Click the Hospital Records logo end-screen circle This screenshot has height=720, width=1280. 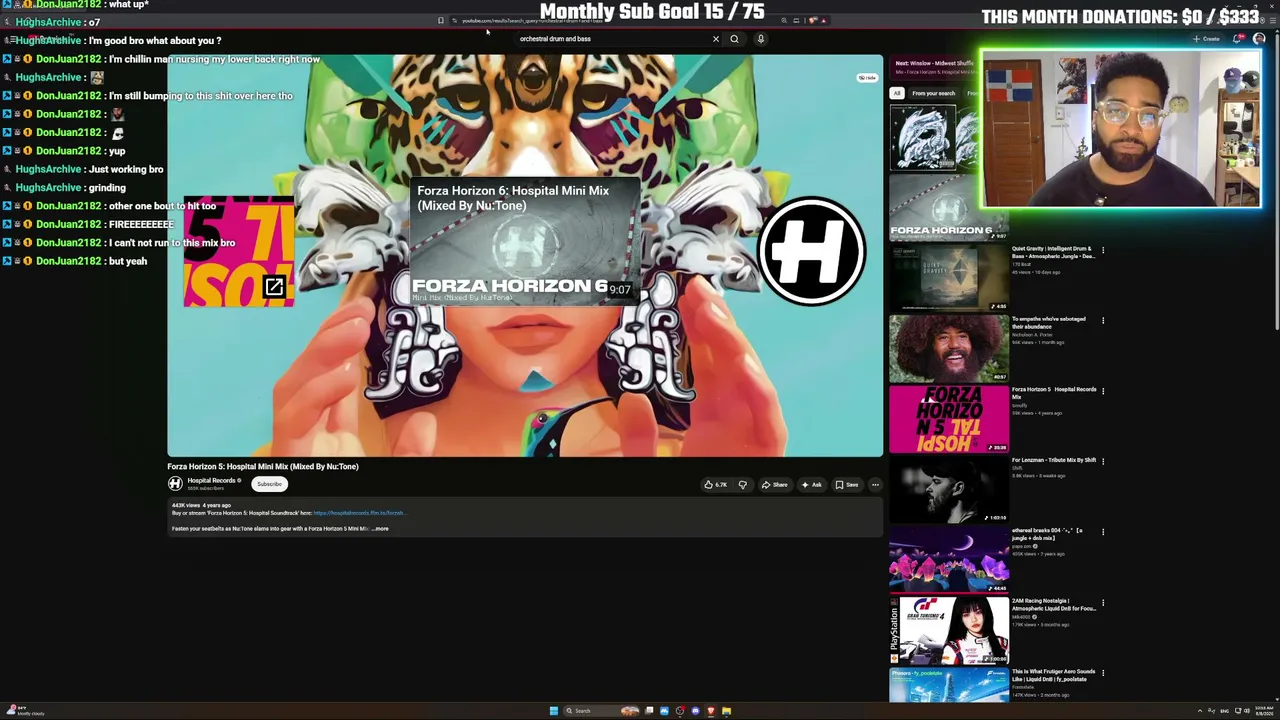(812, 251)
